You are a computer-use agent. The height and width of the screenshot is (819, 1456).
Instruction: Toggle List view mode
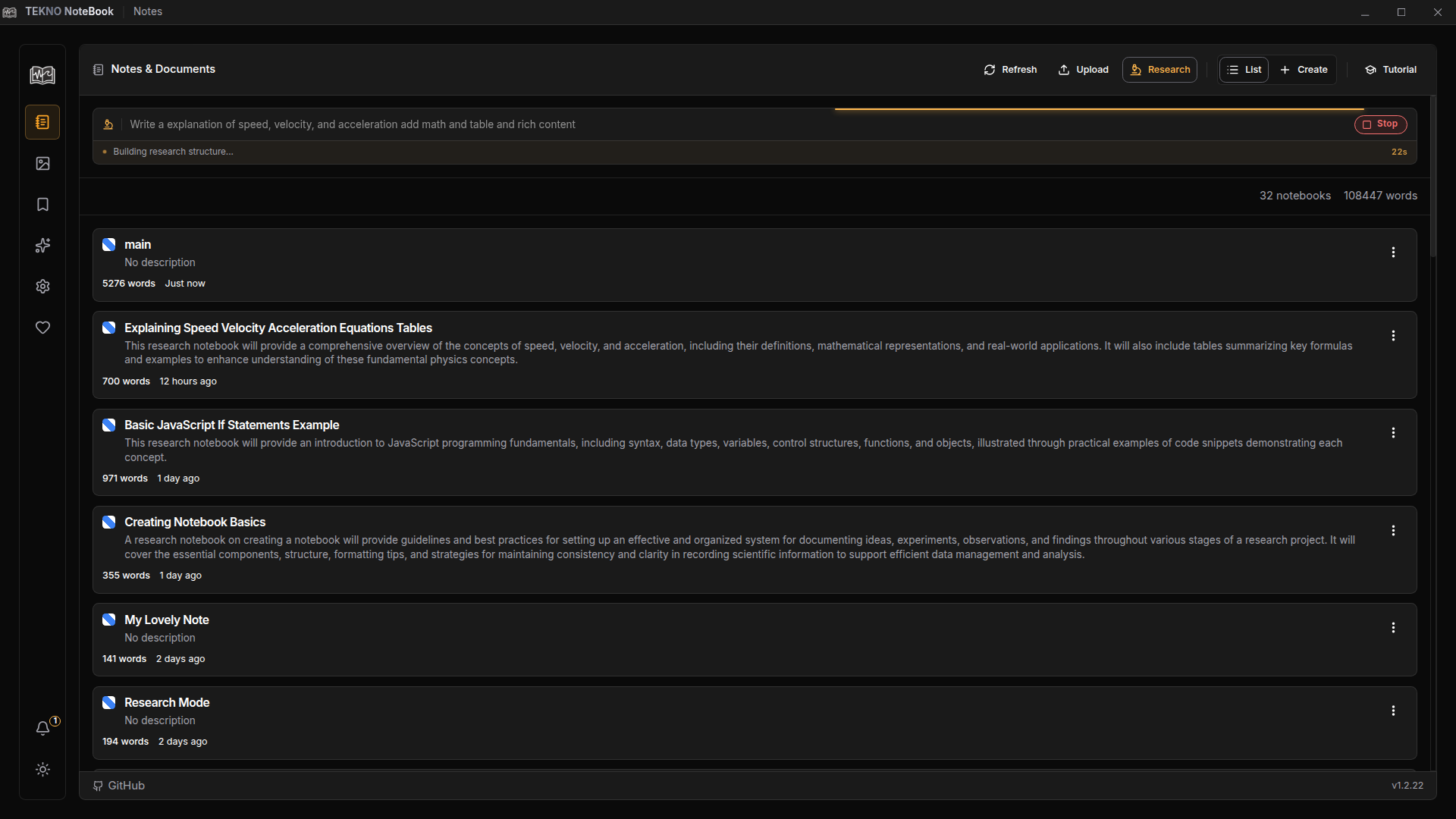(x=1244, y=70)
